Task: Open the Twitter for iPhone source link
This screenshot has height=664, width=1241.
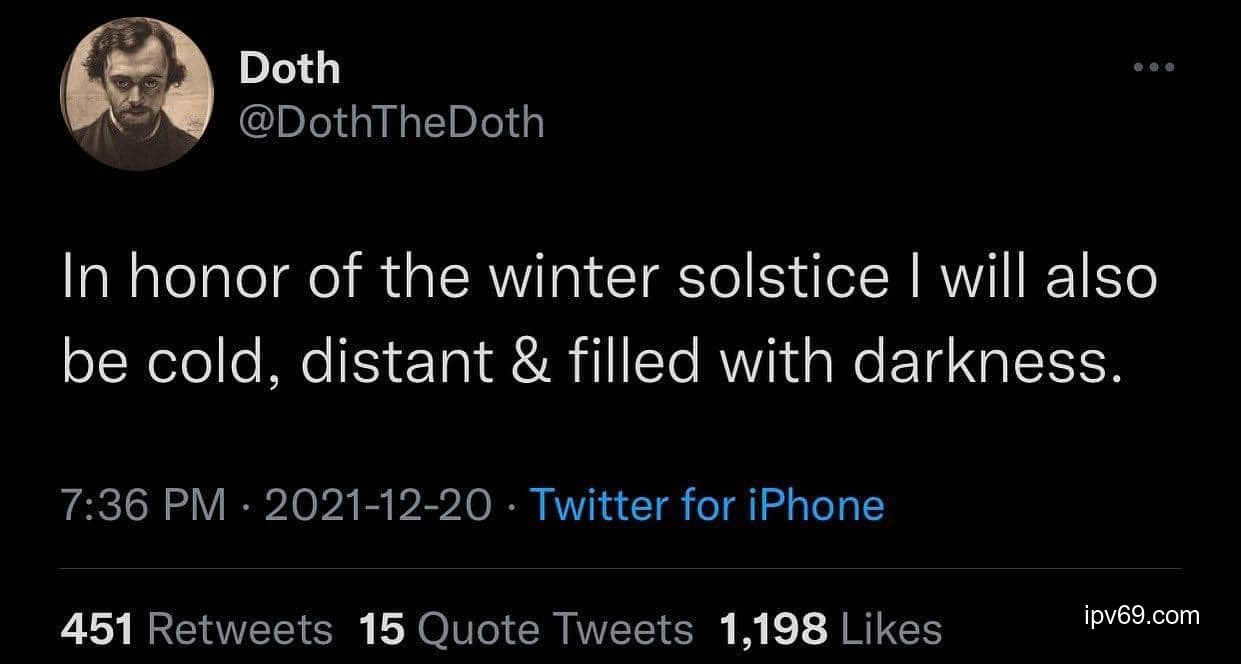Action: (706, 505)
